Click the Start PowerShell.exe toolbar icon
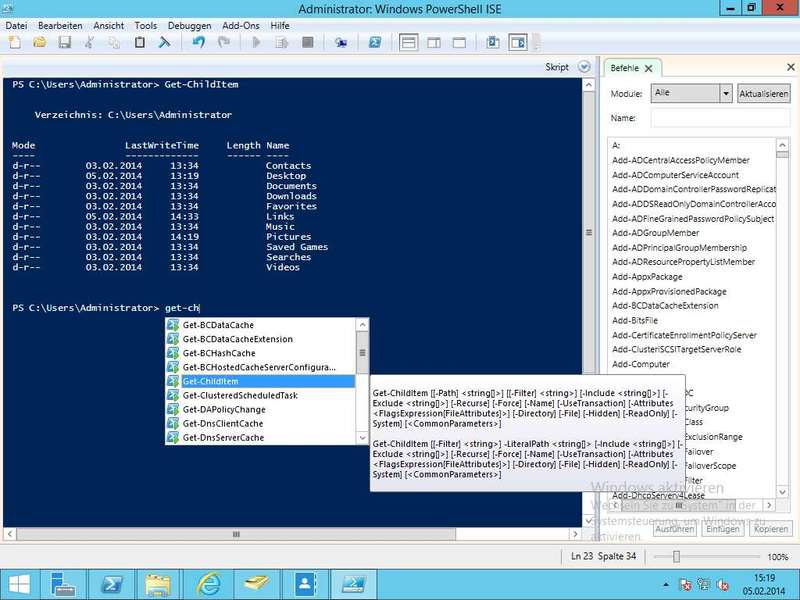 375,43
